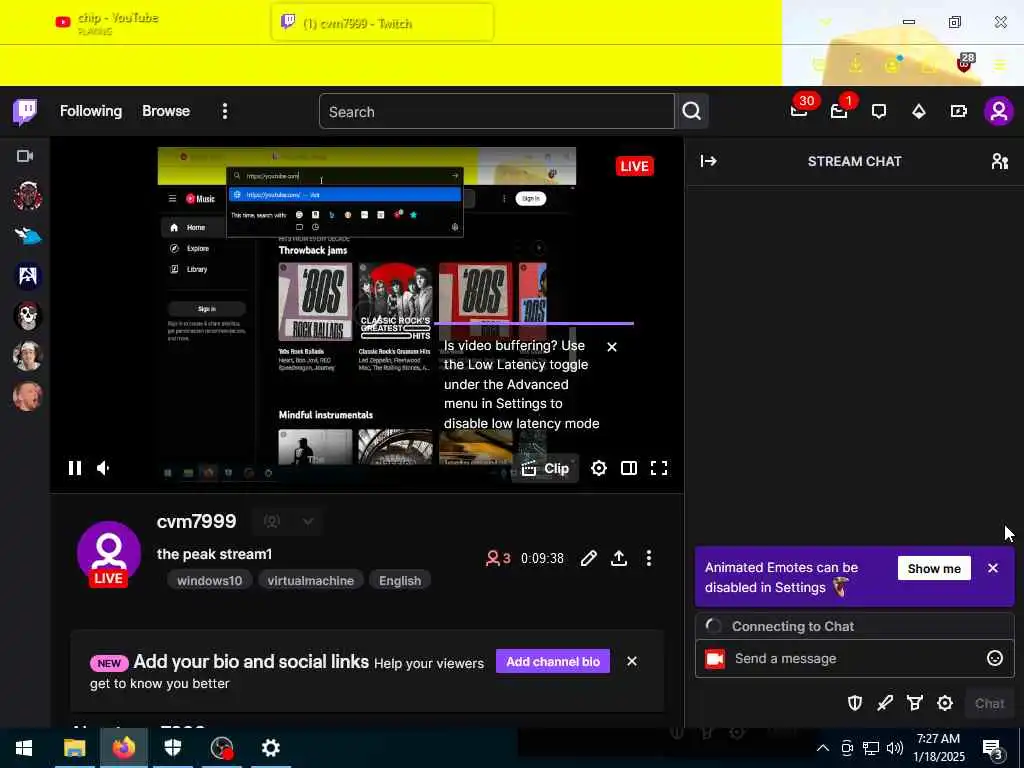Open File Explorer from the taskbar
The height and width of the screenshot is (768, 1024).
[x=74, y=748]
